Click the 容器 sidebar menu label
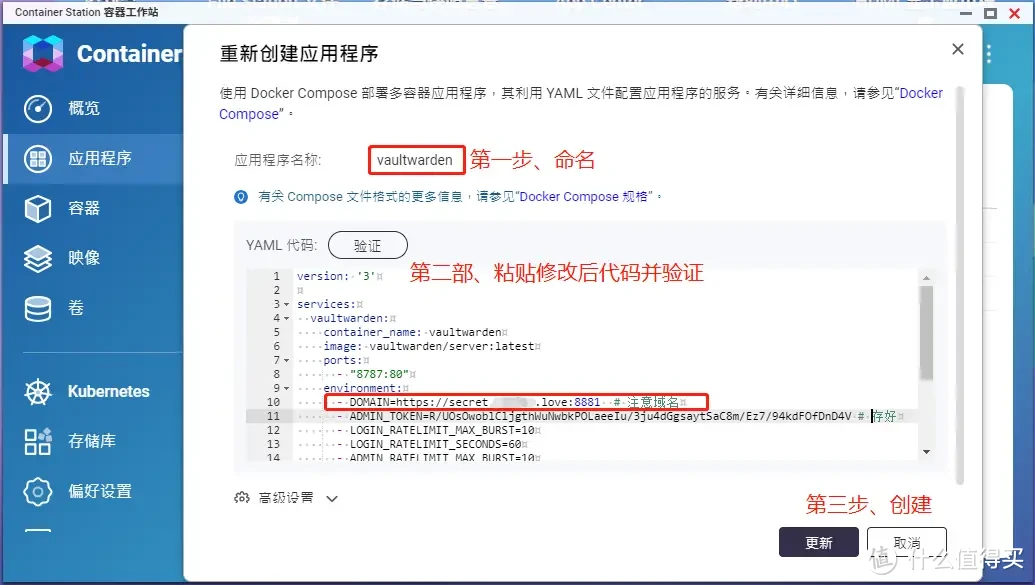1035x585 pixels. [84, 209]
